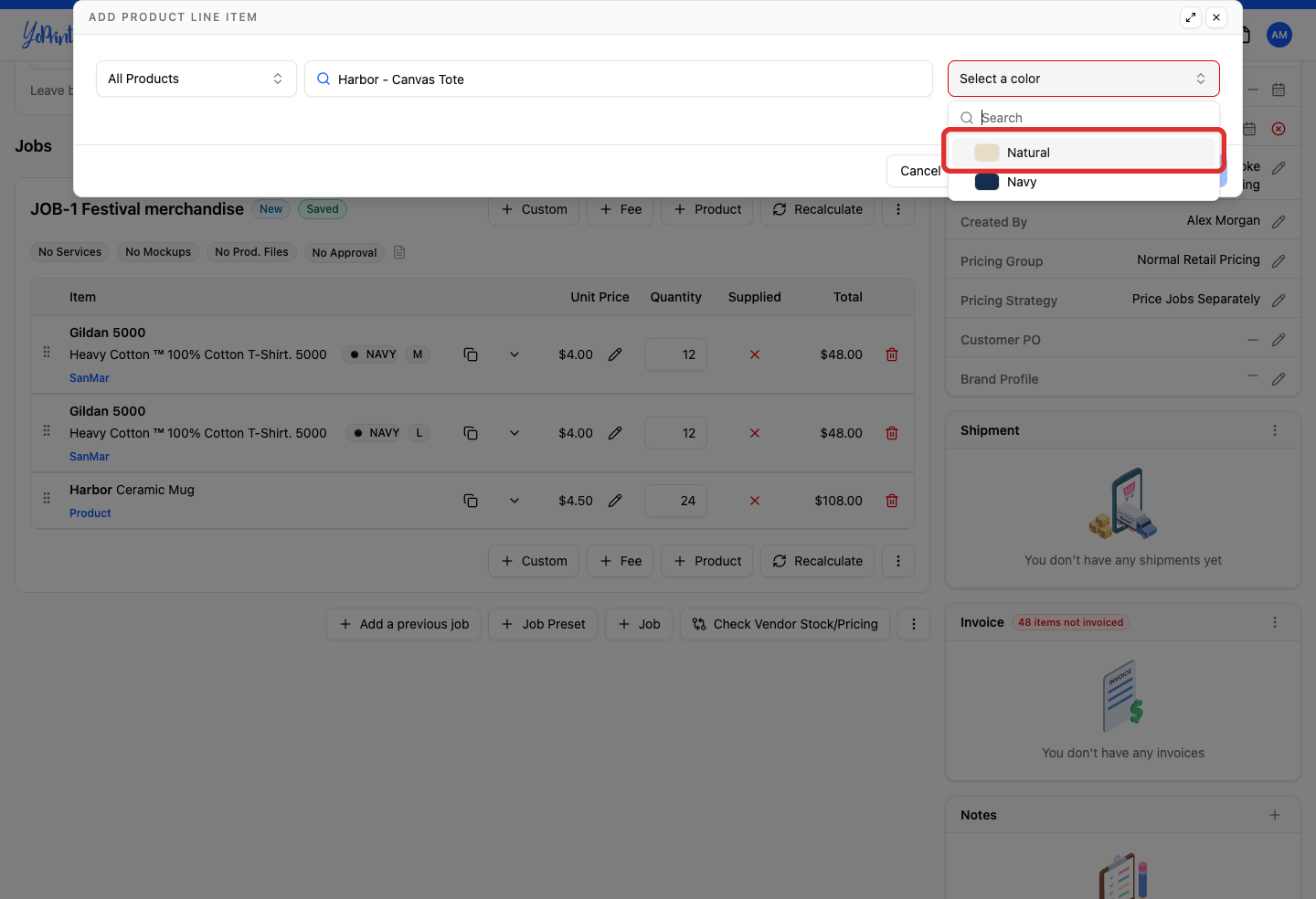This screenshot has height=899, width=1316.
Task: Open the Product link under Harbor Ceramic Mug
Action: (90, 513)
